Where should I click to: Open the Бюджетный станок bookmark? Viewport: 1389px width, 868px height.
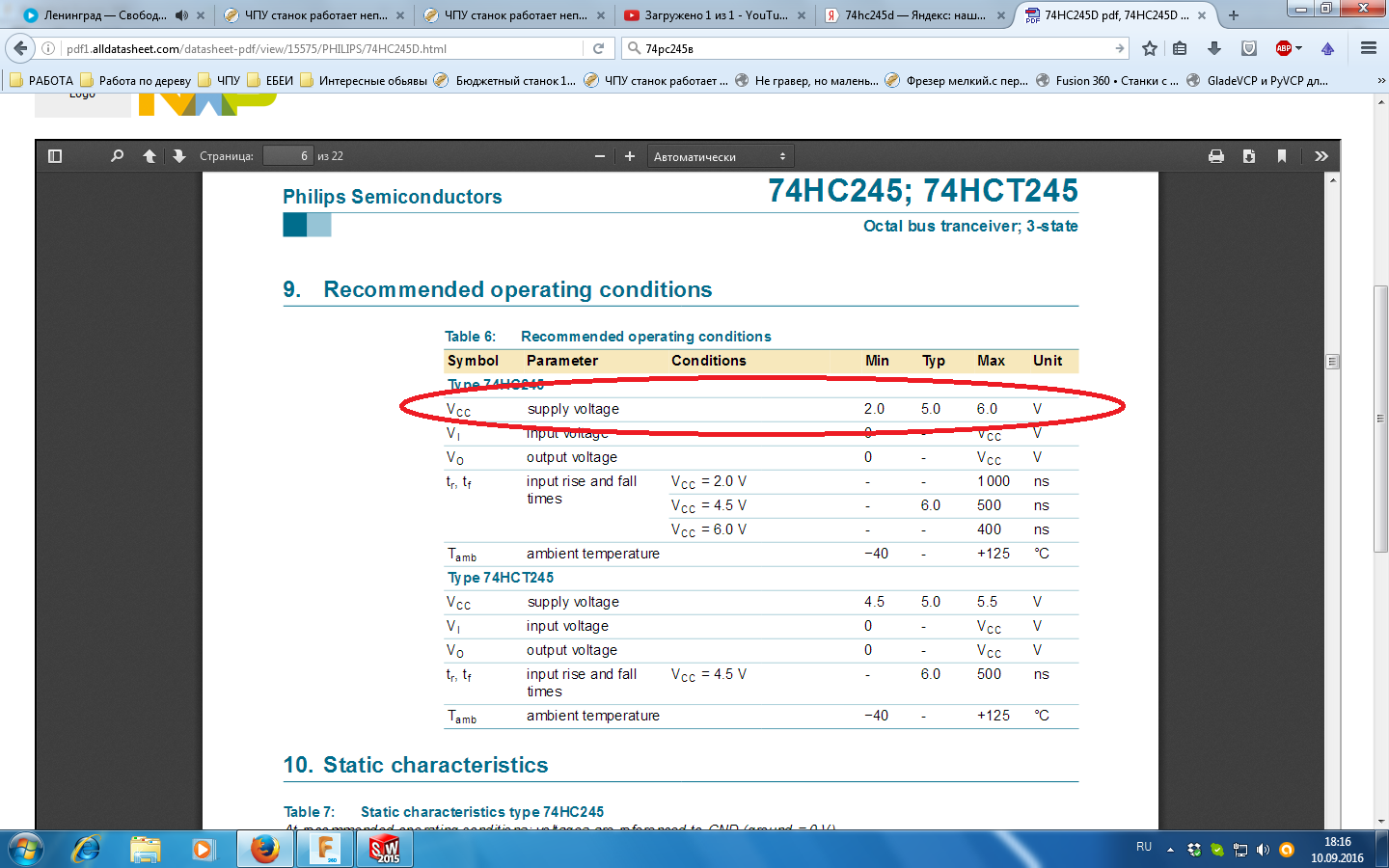[504, 81]
